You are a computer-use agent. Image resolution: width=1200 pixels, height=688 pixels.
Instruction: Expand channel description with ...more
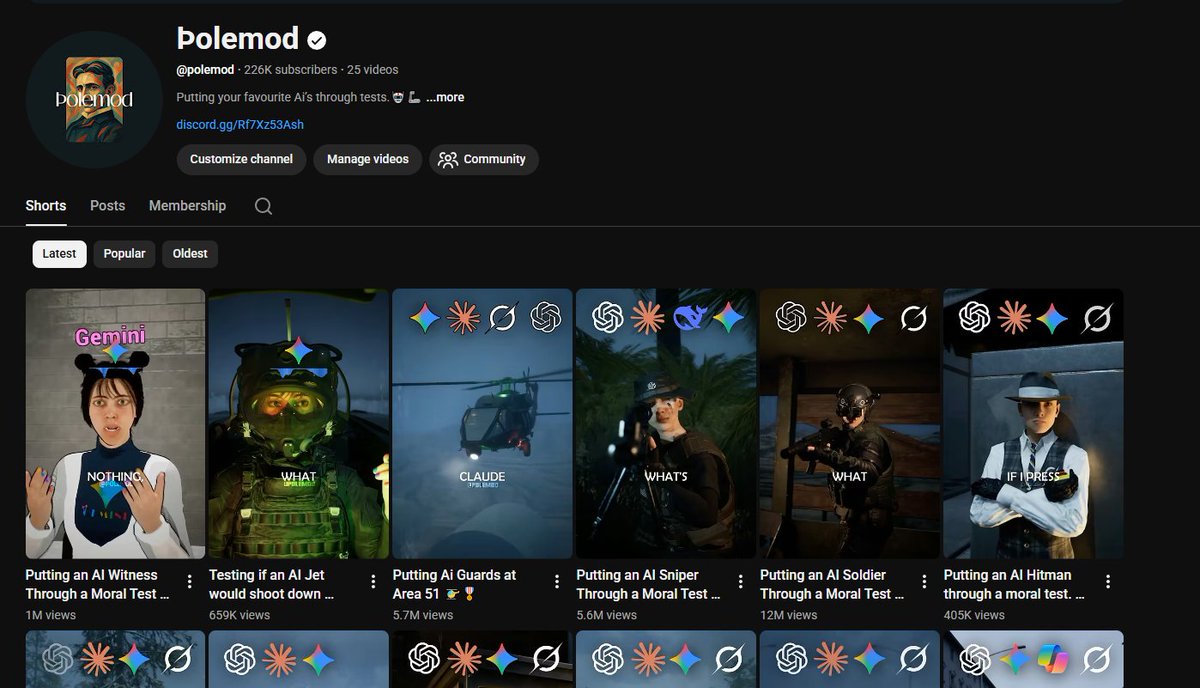pyautogui.click(x=445, y=97)
